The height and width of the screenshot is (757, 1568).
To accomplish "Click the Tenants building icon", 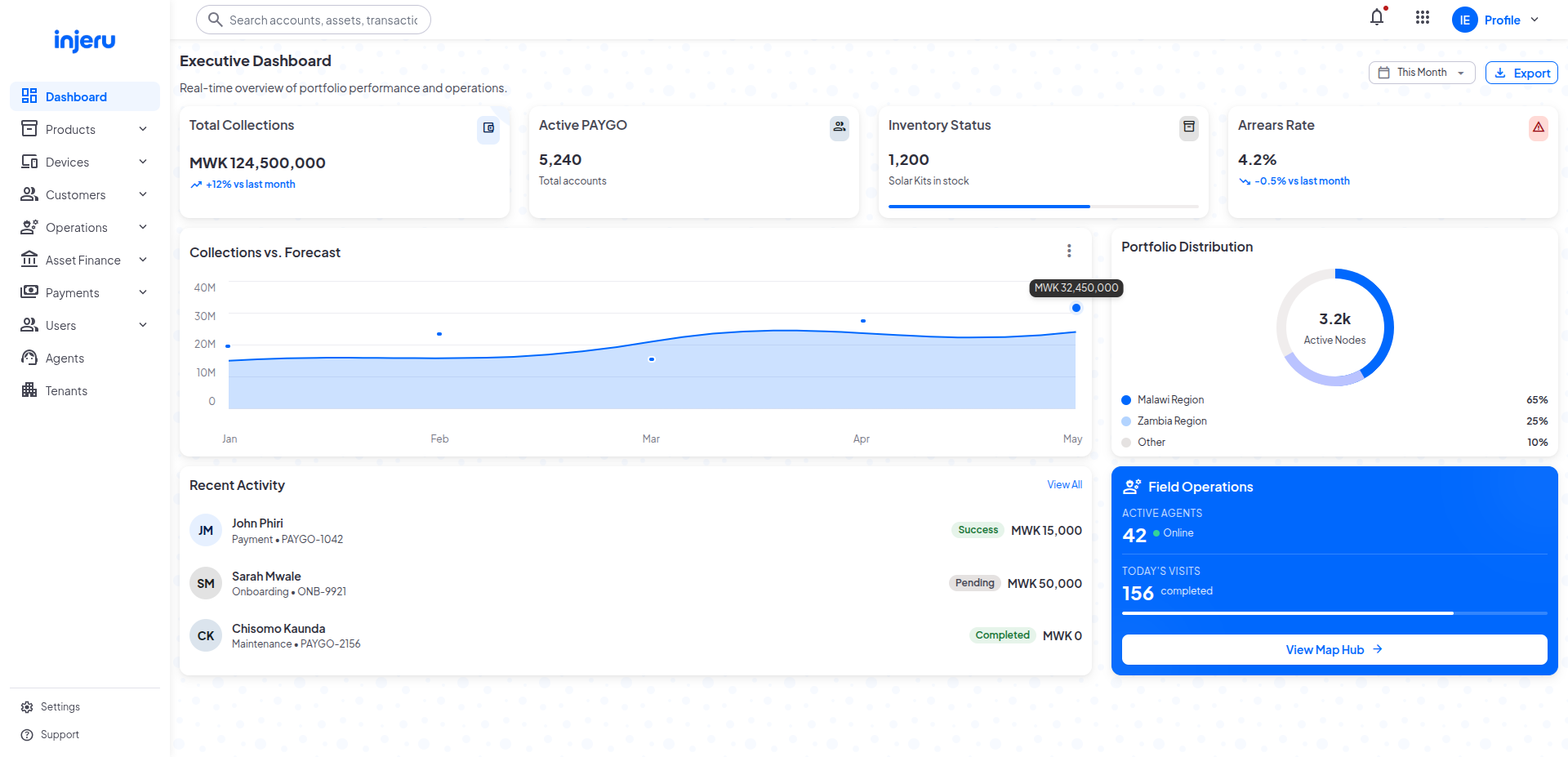I will tap(29, 390).
